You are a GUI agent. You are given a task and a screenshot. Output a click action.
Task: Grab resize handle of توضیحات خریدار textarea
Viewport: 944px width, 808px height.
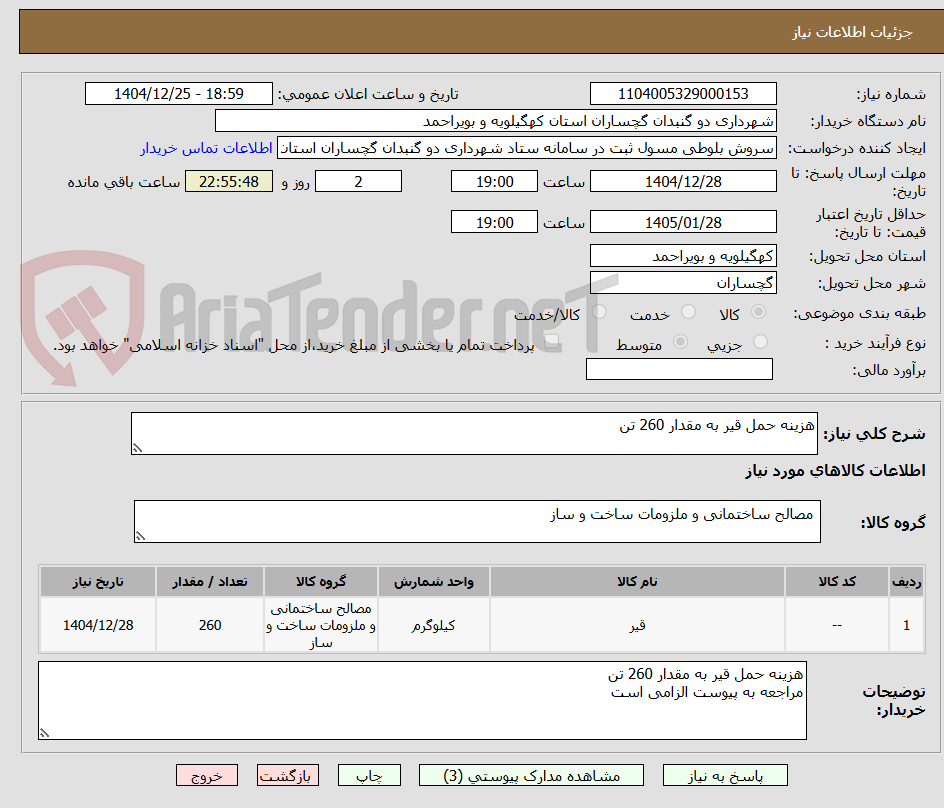click(x=45, y=733)
